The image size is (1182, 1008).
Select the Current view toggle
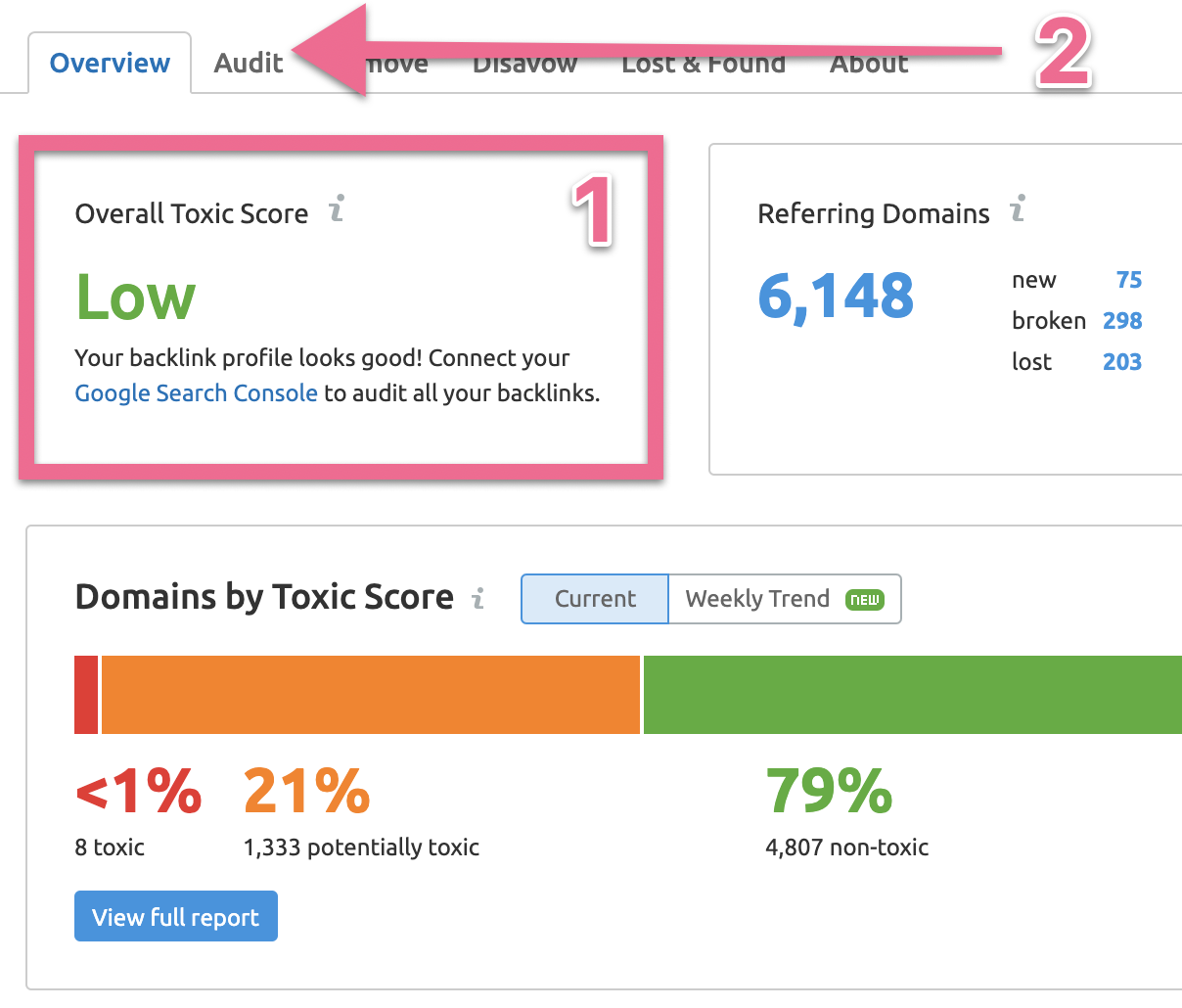pyautogui.click(x=595, y=599)
